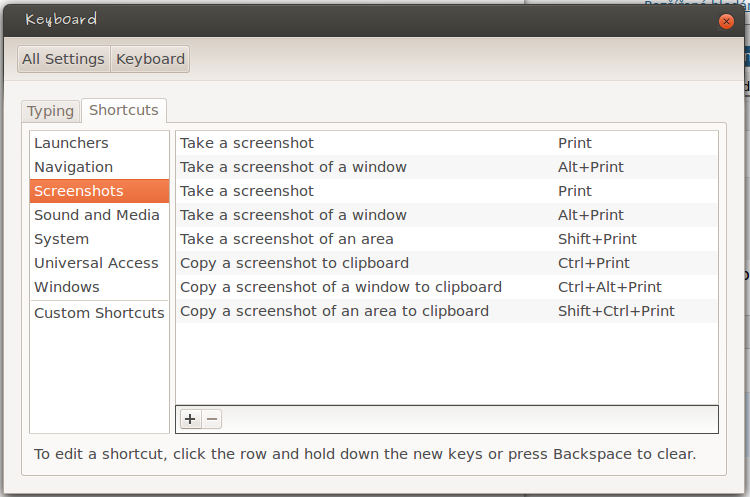Edit the Copy a screenshot to clipboard shortcut
The width and height of the screenshot is (750, 497).
click(447, 263)
